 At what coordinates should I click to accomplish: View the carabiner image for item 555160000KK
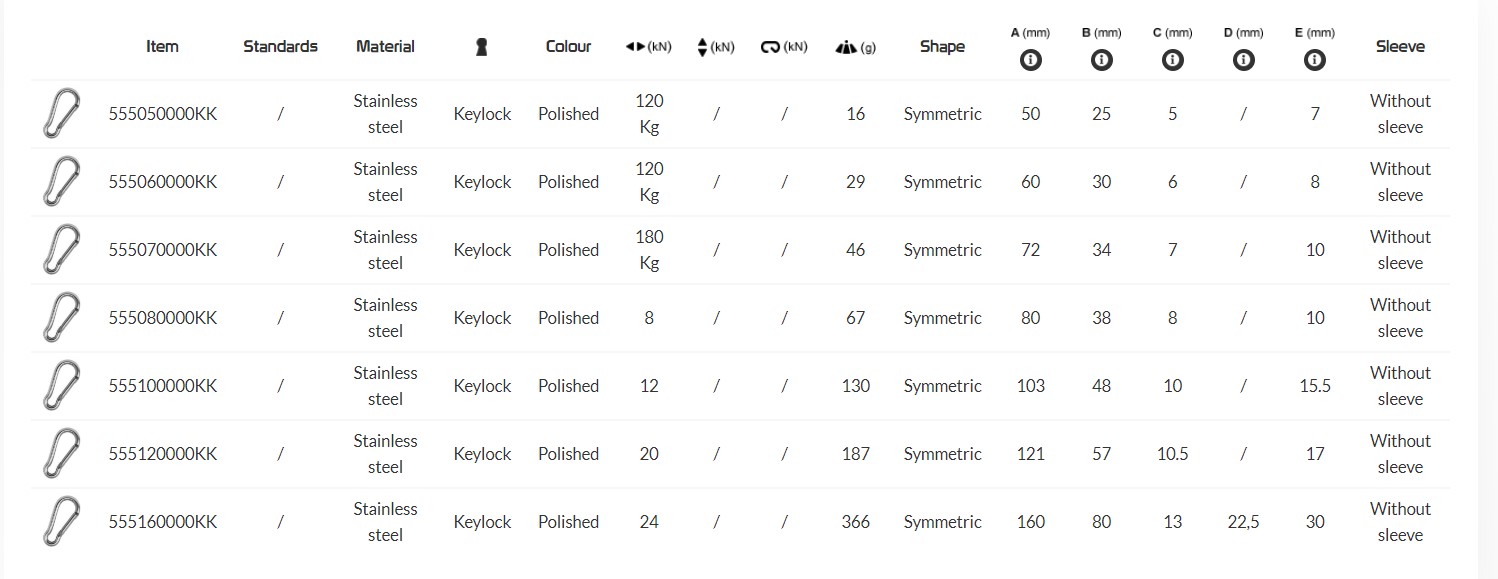pyautogui.click(x=61, y=521)
